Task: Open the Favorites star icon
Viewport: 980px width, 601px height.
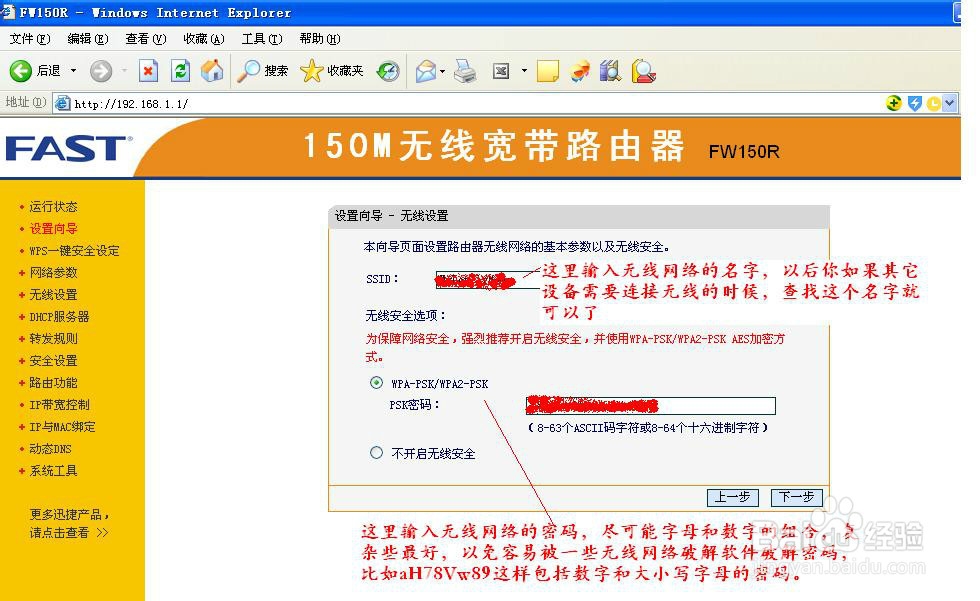Action: point(311,71)
